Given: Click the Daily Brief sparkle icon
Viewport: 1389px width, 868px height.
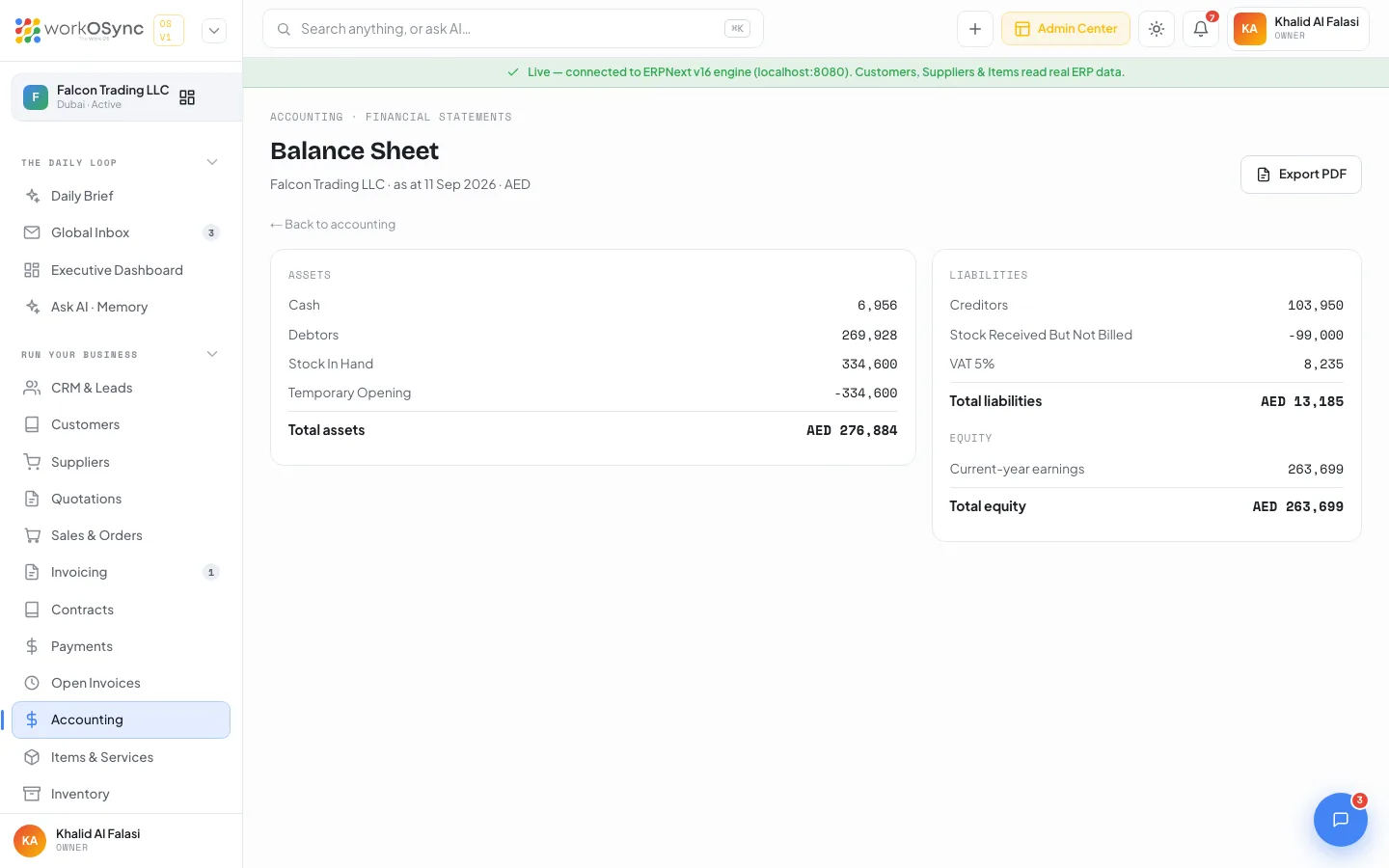Looking at the screenshot, I should click(x=32, y=196).
